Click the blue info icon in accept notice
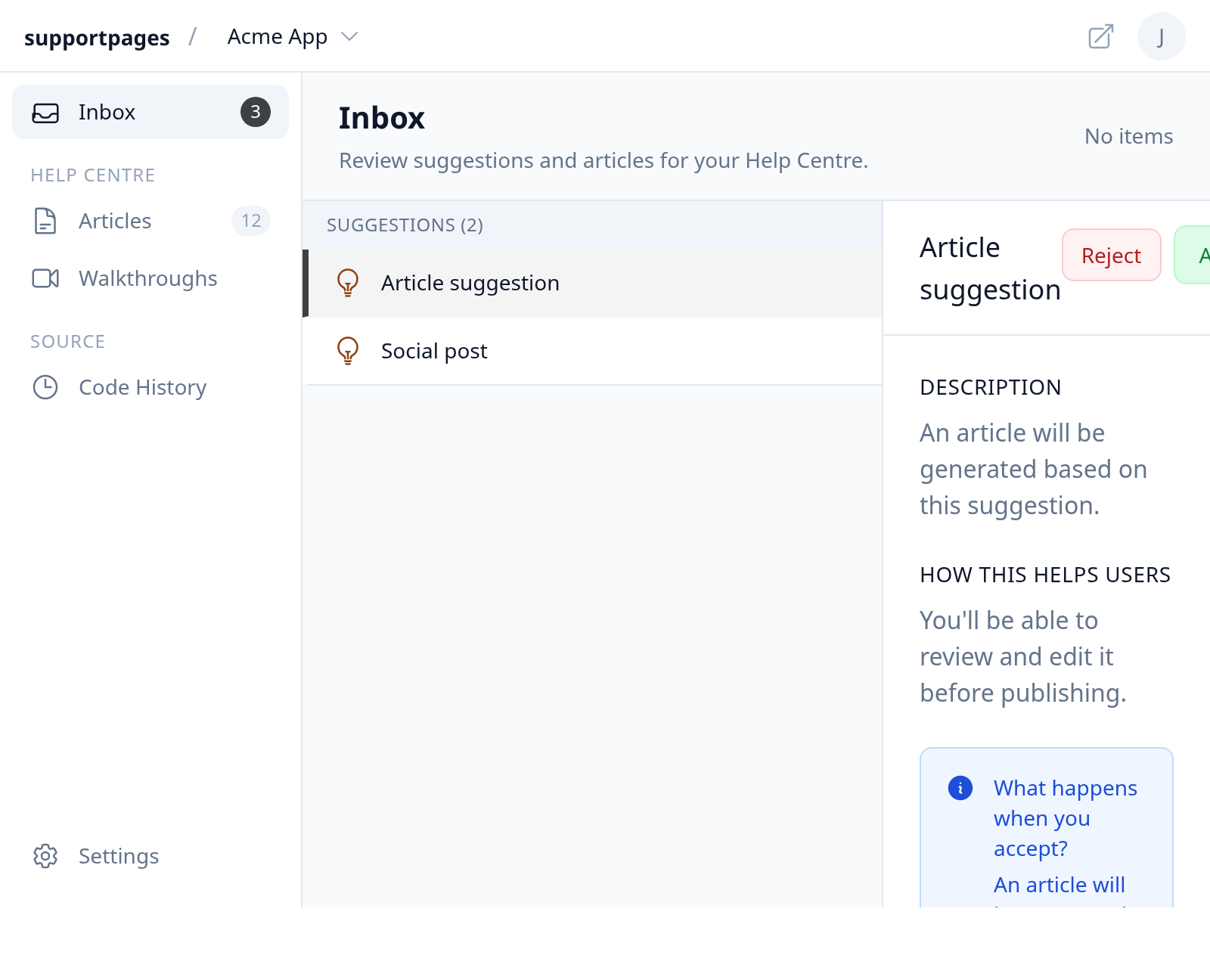The image size is (1210, 980). click(x=960, y=788)
